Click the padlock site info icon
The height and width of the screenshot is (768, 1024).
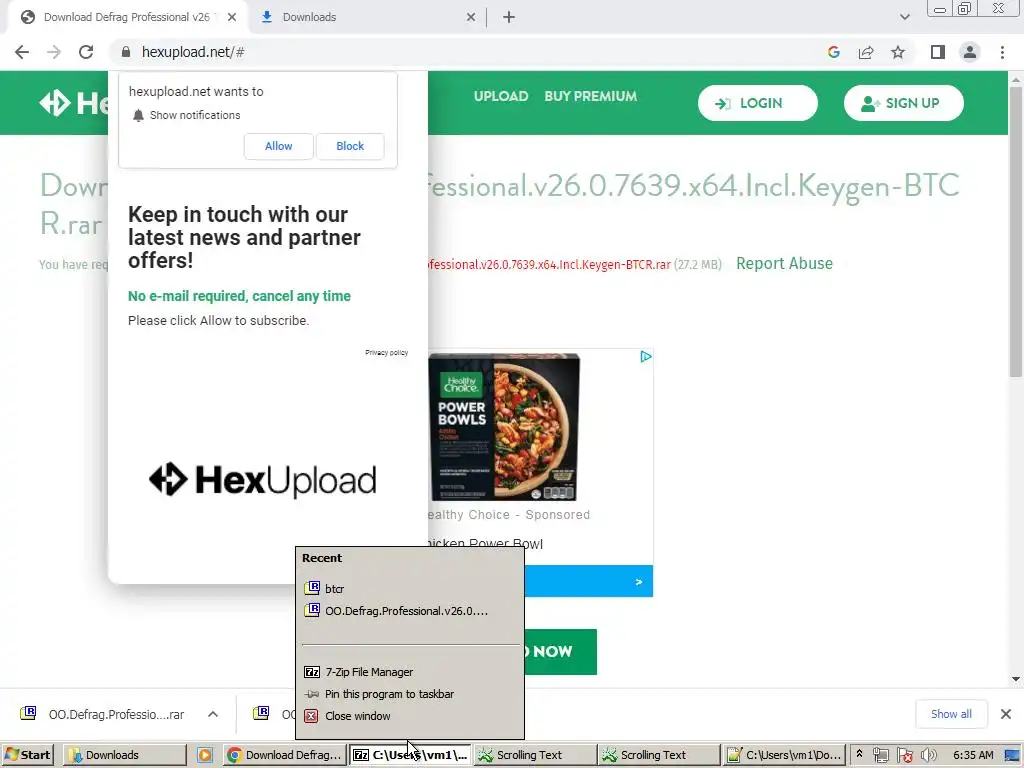tap(126, 52)
